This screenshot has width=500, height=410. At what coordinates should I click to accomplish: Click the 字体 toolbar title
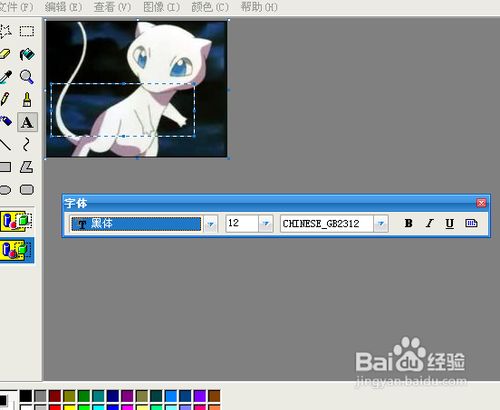point(76,203)
